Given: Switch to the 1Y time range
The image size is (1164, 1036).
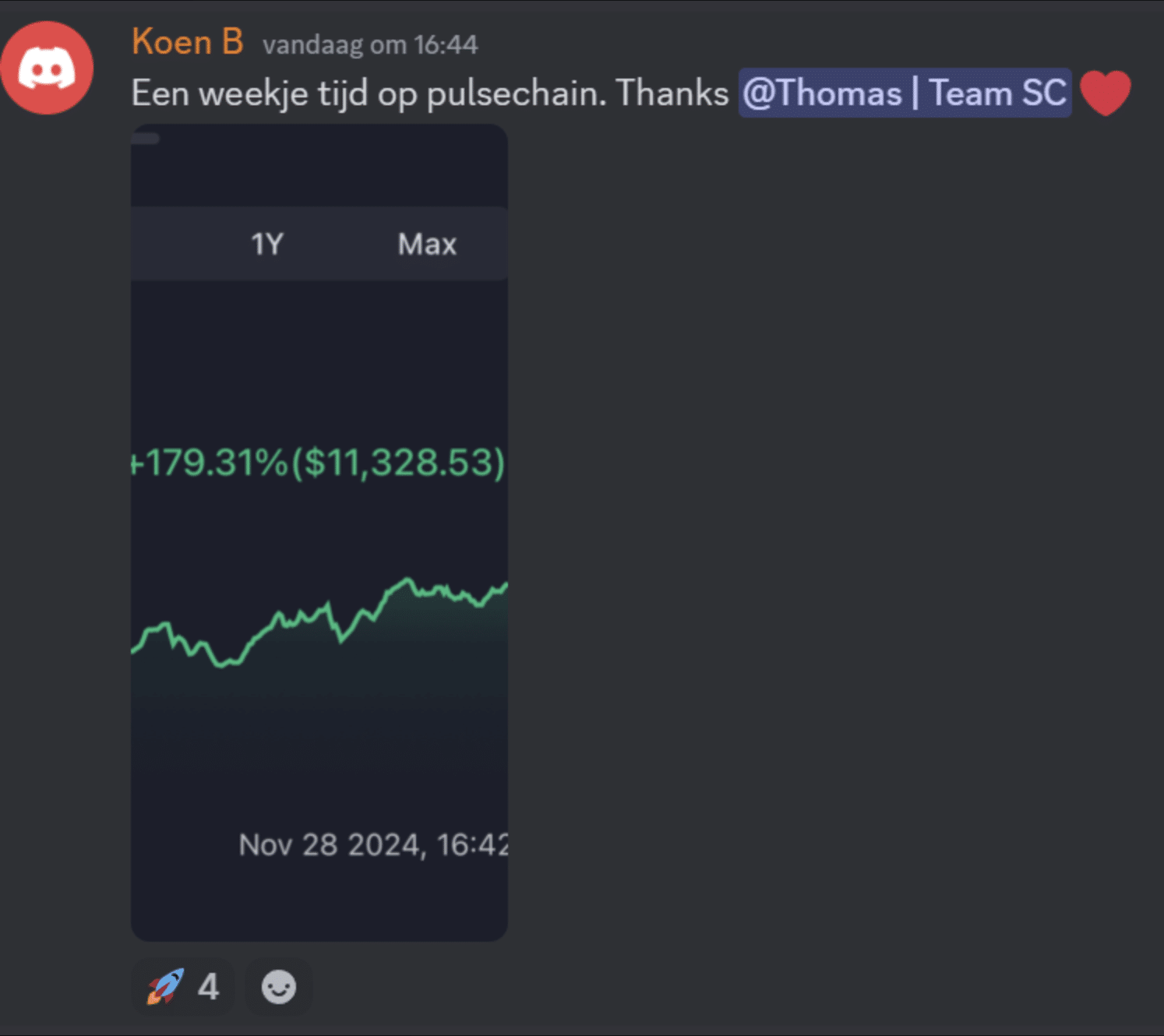Looking at the screenshot, I should click(x=266, y=245).
